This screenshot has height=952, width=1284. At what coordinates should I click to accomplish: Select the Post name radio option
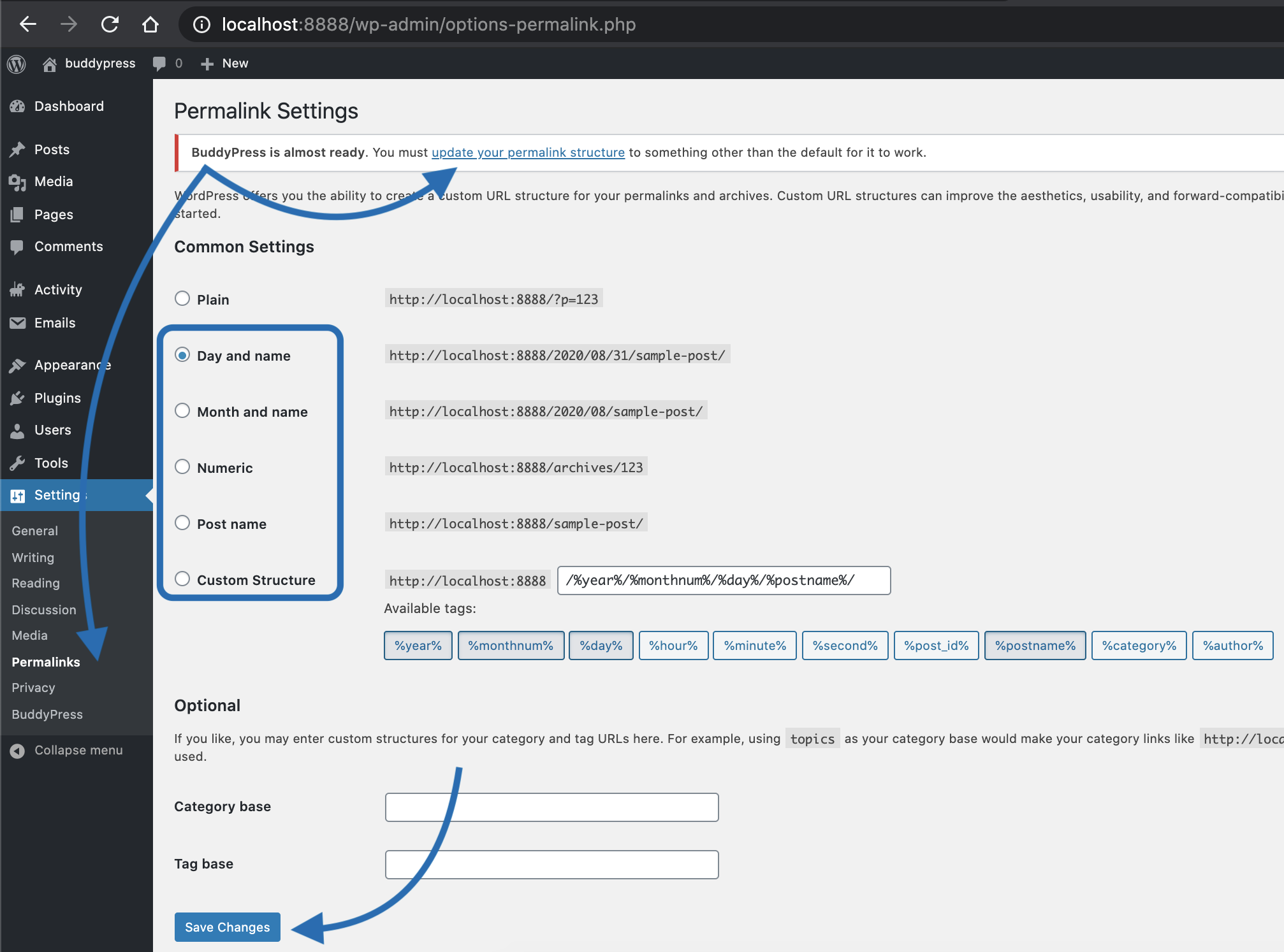tap(182, 523)
